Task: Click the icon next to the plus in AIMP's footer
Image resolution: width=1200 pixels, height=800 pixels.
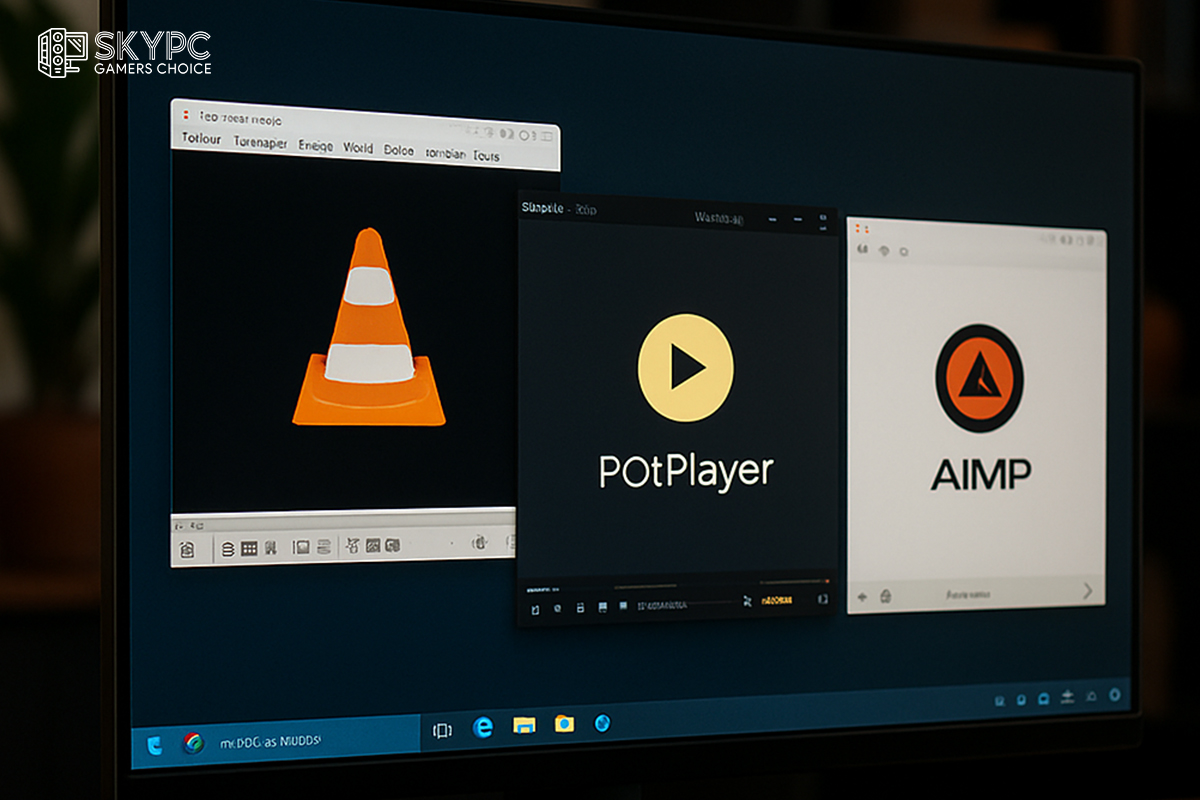Action: click(885, 597)
